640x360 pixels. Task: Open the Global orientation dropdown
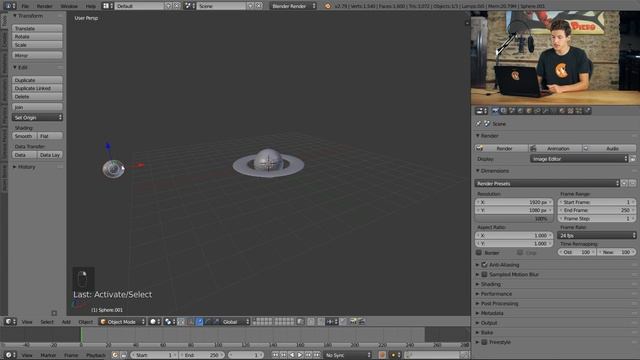pos(236,322)
